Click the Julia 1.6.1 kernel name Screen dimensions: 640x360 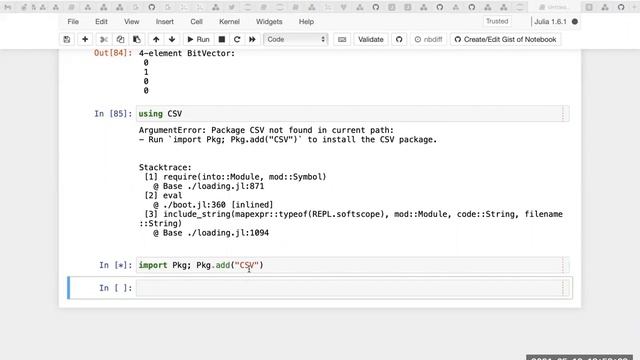coord(550,22)
